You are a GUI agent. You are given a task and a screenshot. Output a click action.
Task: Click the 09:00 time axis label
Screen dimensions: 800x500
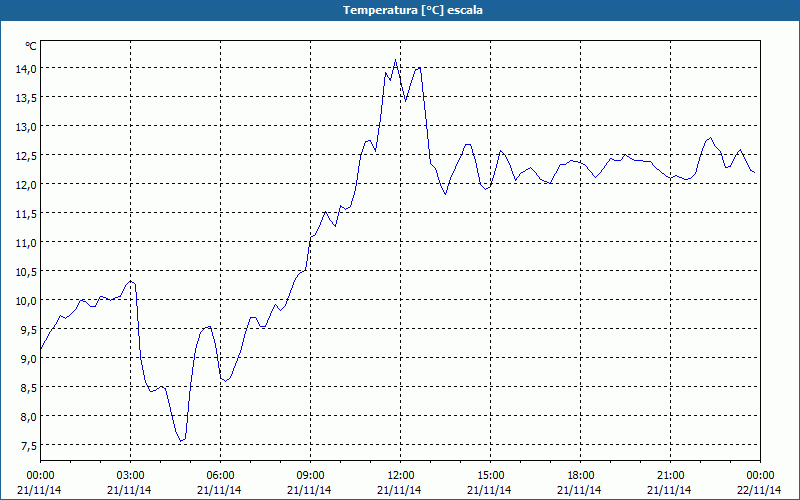pyautogui.click(x=310, y=476)
